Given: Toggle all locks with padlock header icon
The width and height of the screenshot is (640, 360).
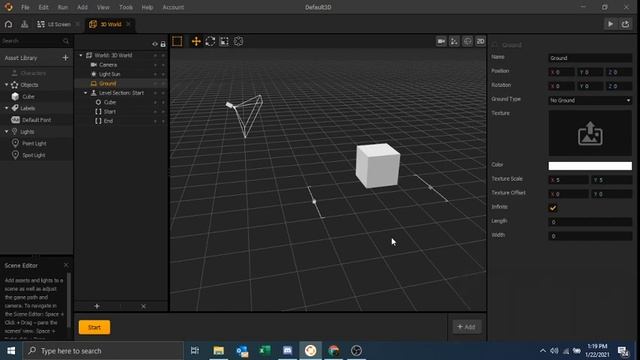Looking at the screenshot, I should click(163, 44).
